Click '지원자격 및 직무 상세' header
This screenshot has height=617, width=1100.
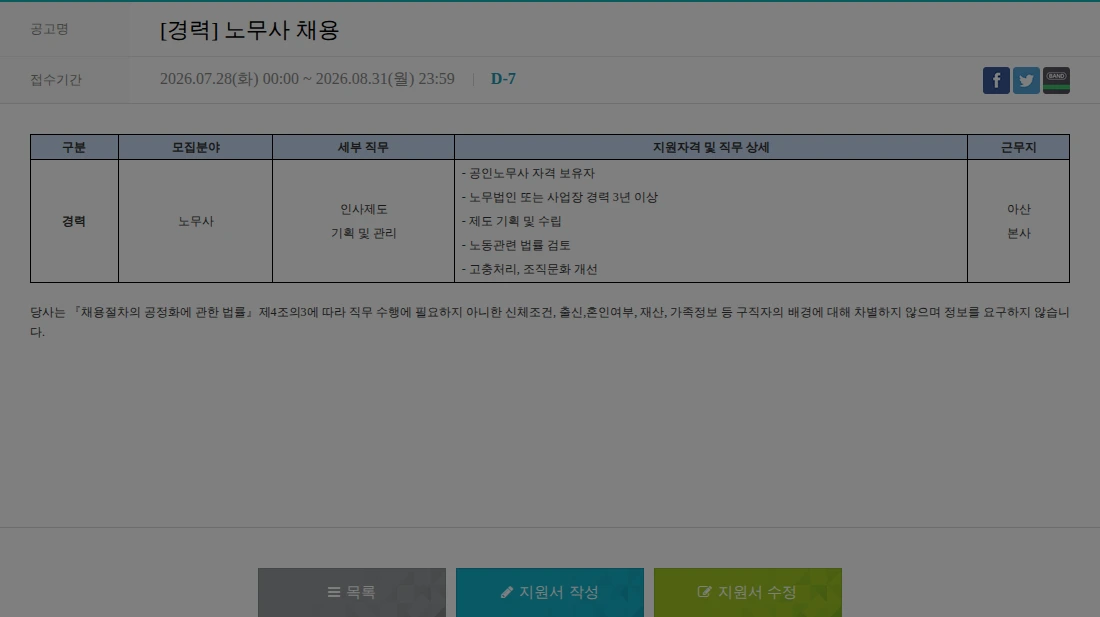(x=711, y=147)
